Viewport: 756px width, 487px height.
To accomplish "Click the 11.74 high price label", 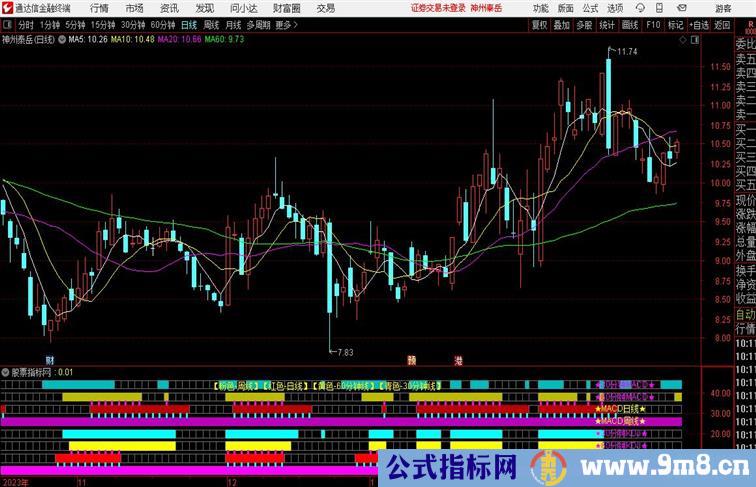I will (627, 51).
